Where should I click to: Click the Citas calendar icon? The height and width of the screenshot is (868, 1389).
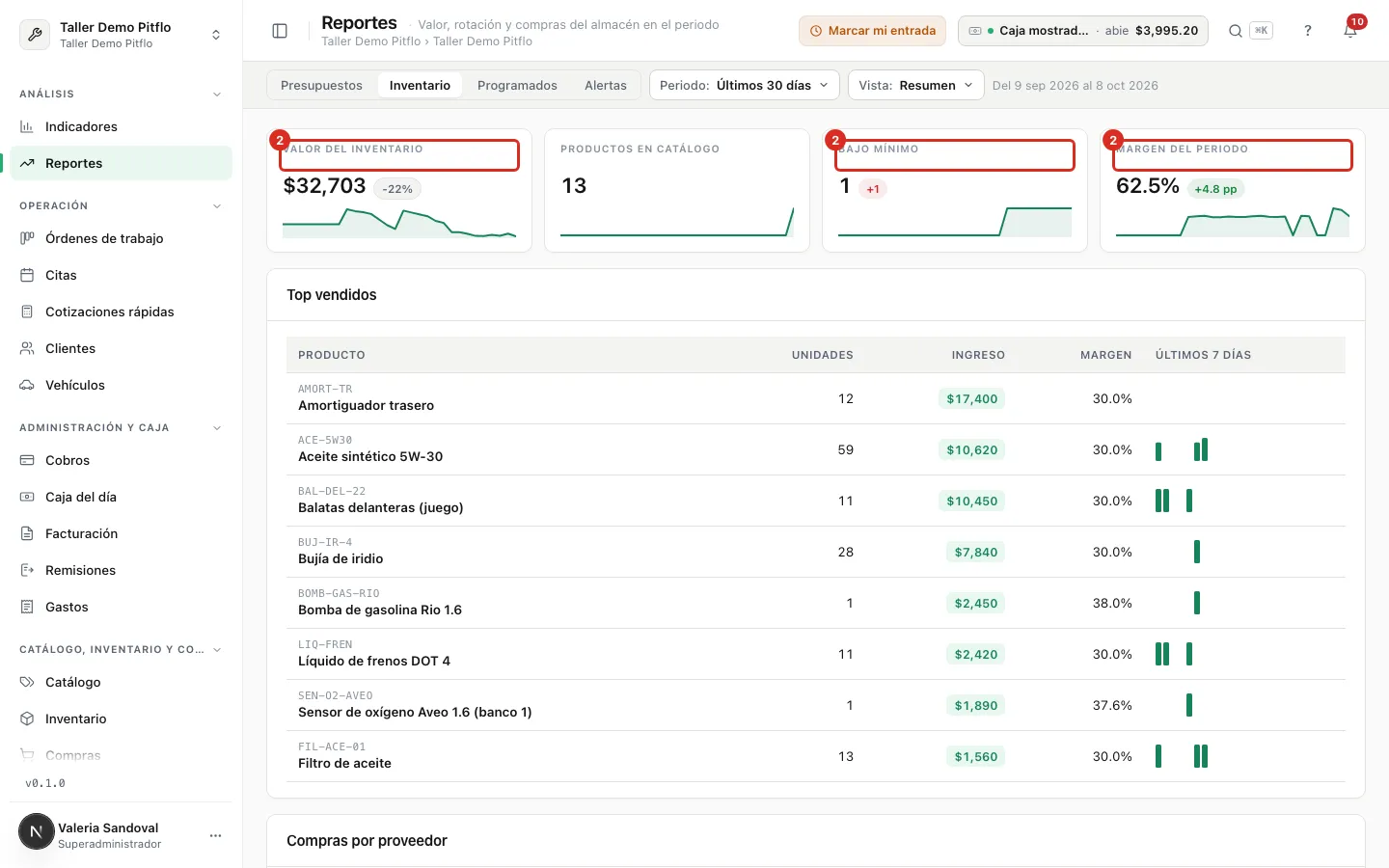click(x=27, y=275)
